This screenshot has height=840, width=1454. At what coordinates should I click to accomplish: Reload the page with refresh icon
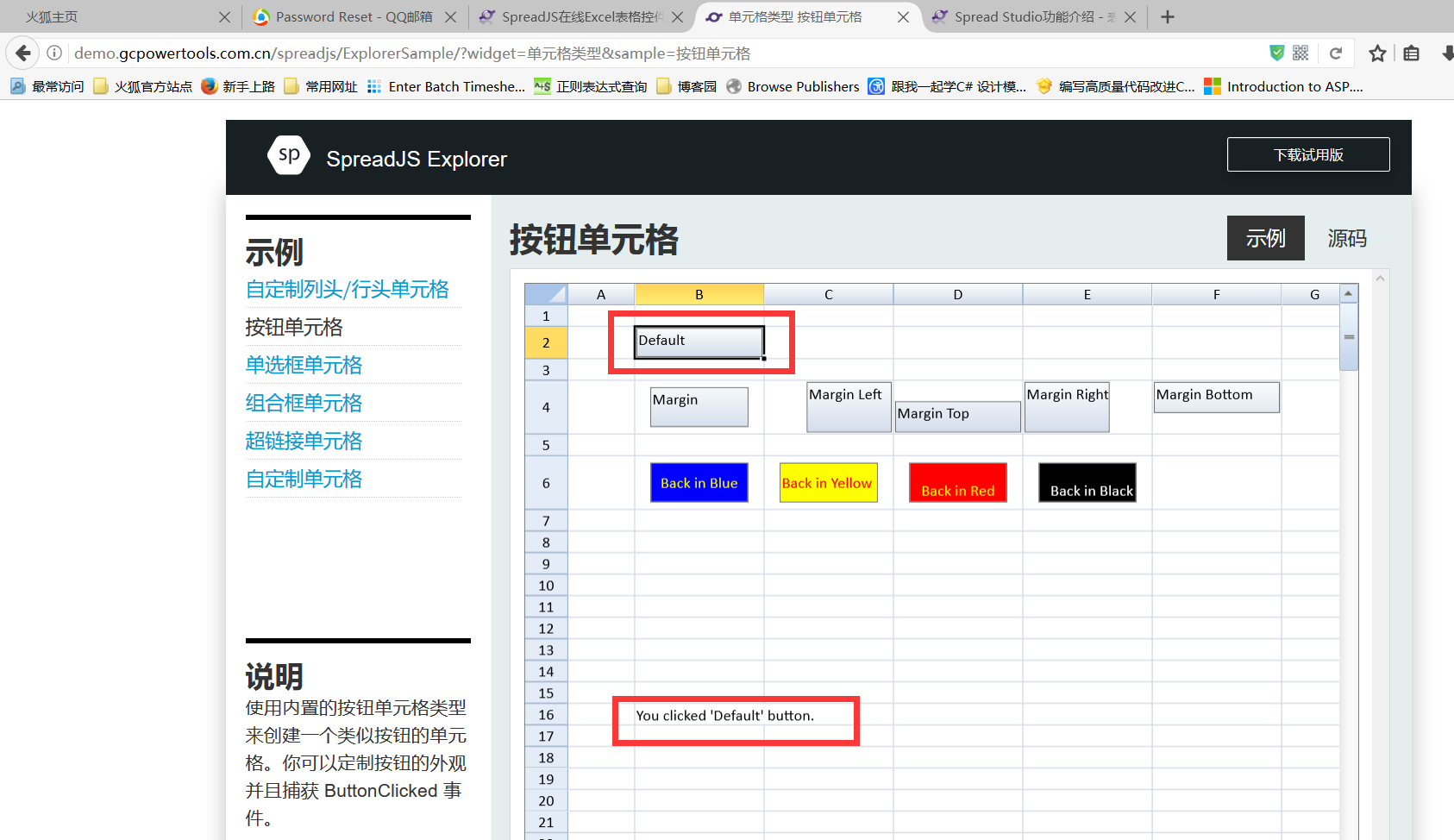(x=1336, y=53)
